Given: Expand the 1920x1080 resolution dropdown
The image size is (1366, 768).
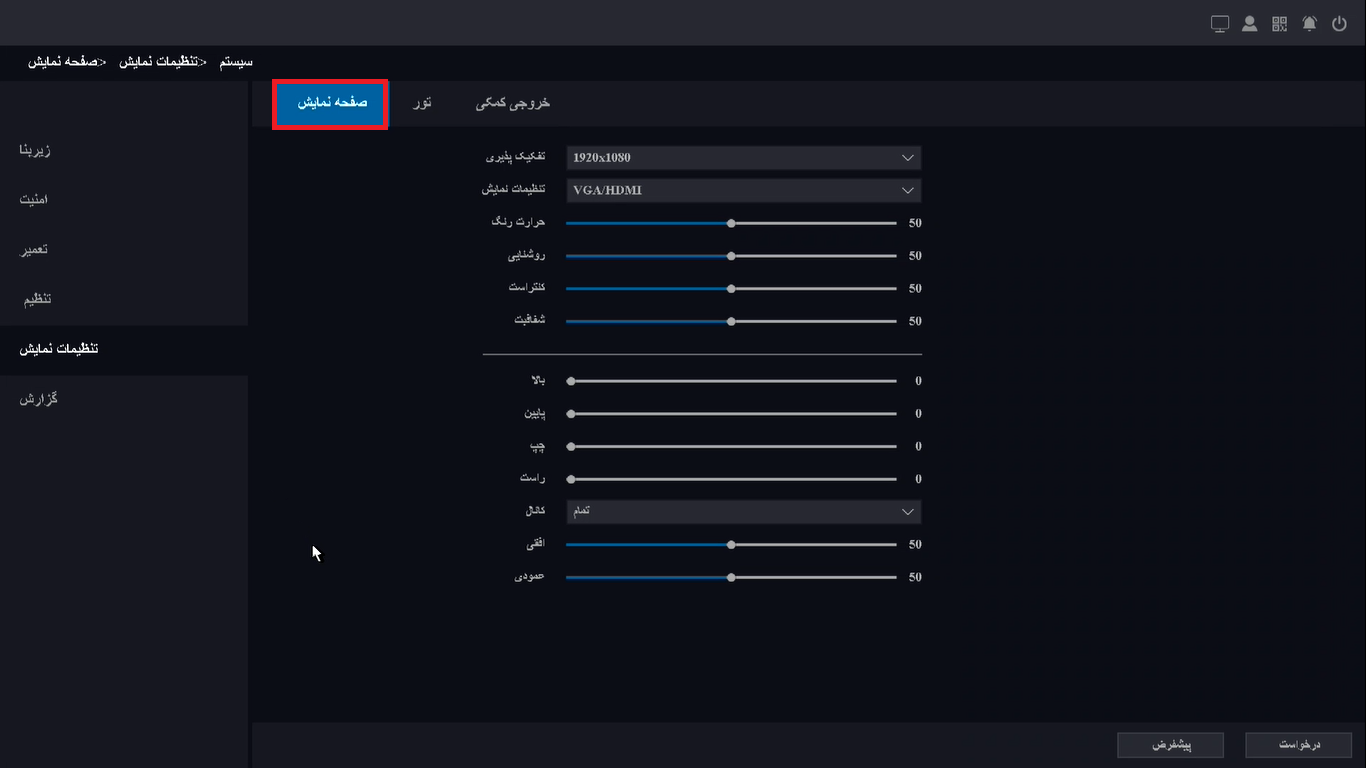Looking at the screenshot, I should tap(743, 158).
